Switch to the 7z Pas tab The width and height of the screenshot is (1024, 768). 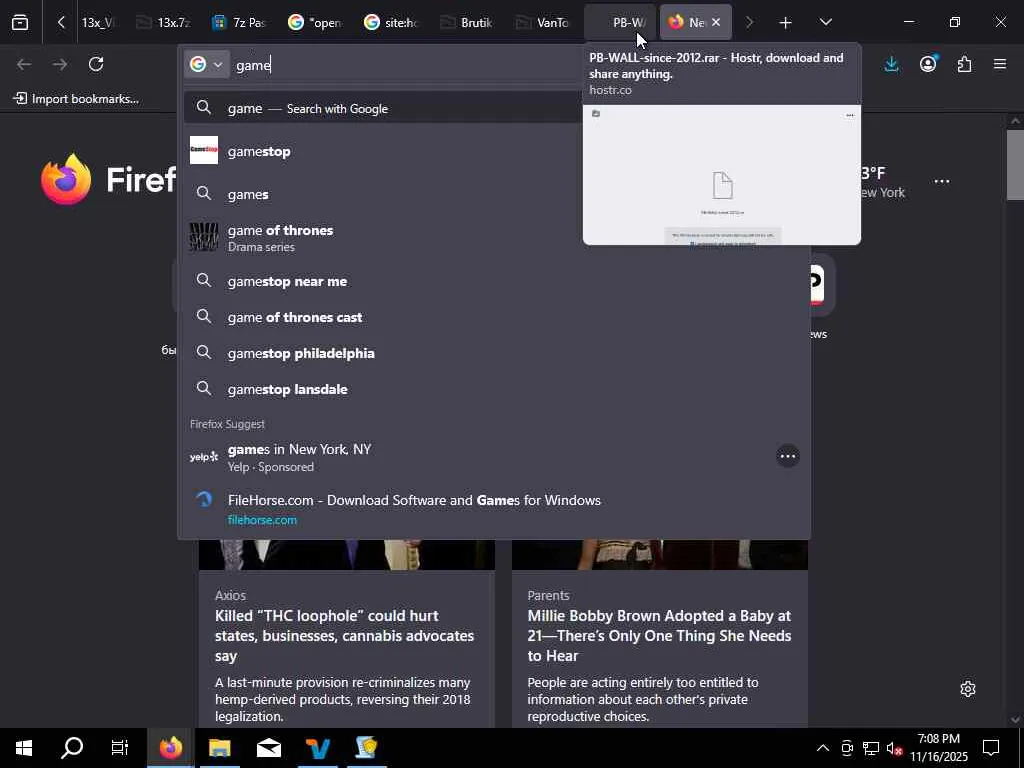click(x=240, y=22)
